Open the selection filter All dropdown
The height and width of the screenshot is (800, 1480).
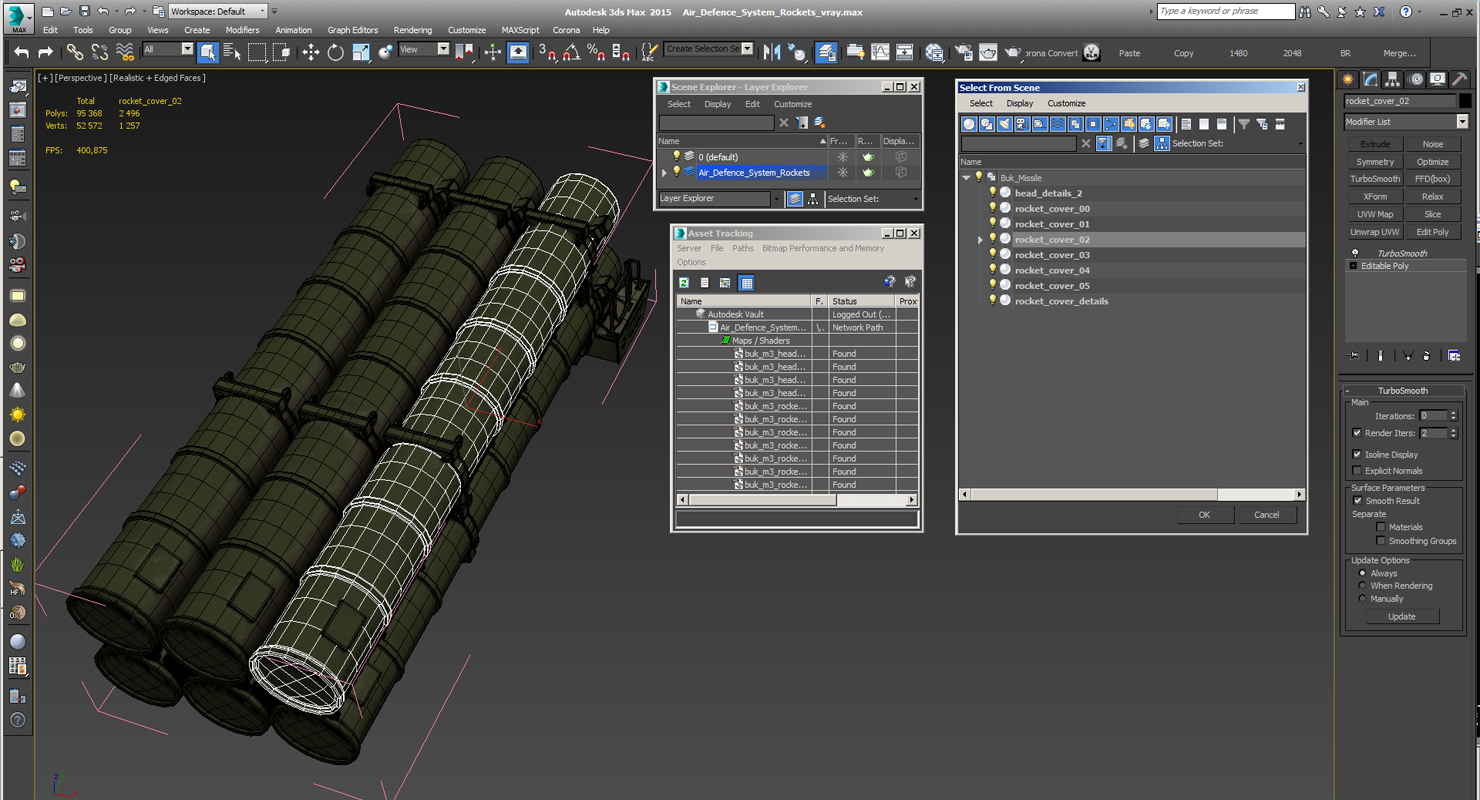pyautogui.click(x=186, y=49)
